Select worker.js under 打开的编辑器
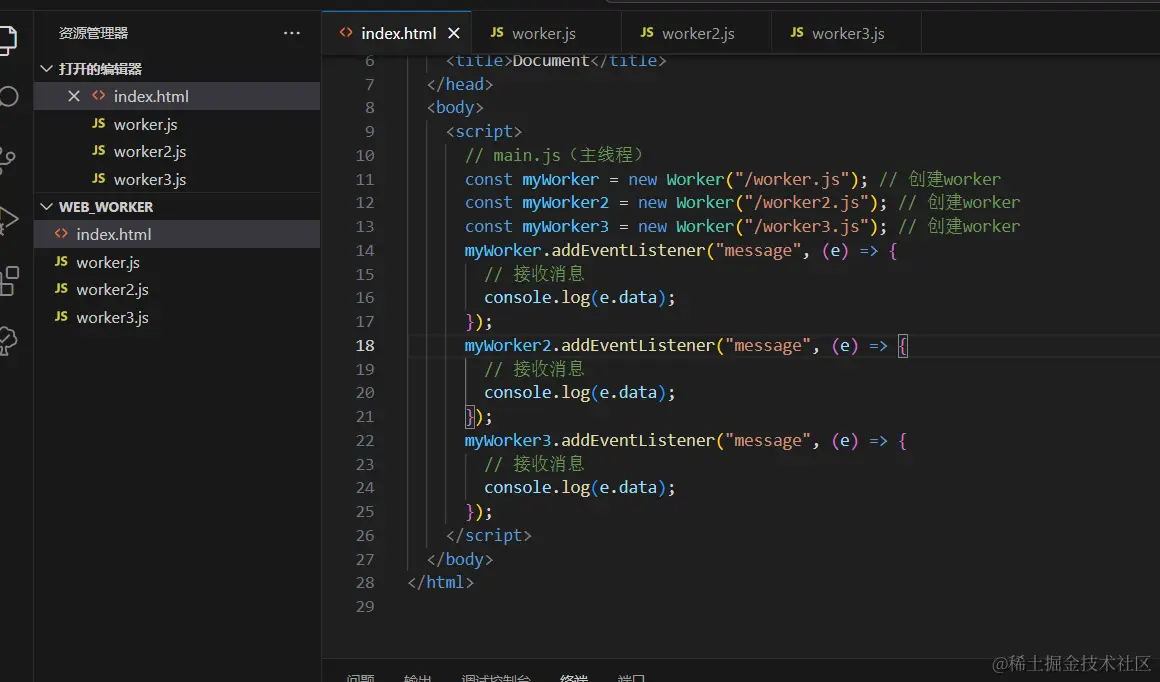 point(177,124)
